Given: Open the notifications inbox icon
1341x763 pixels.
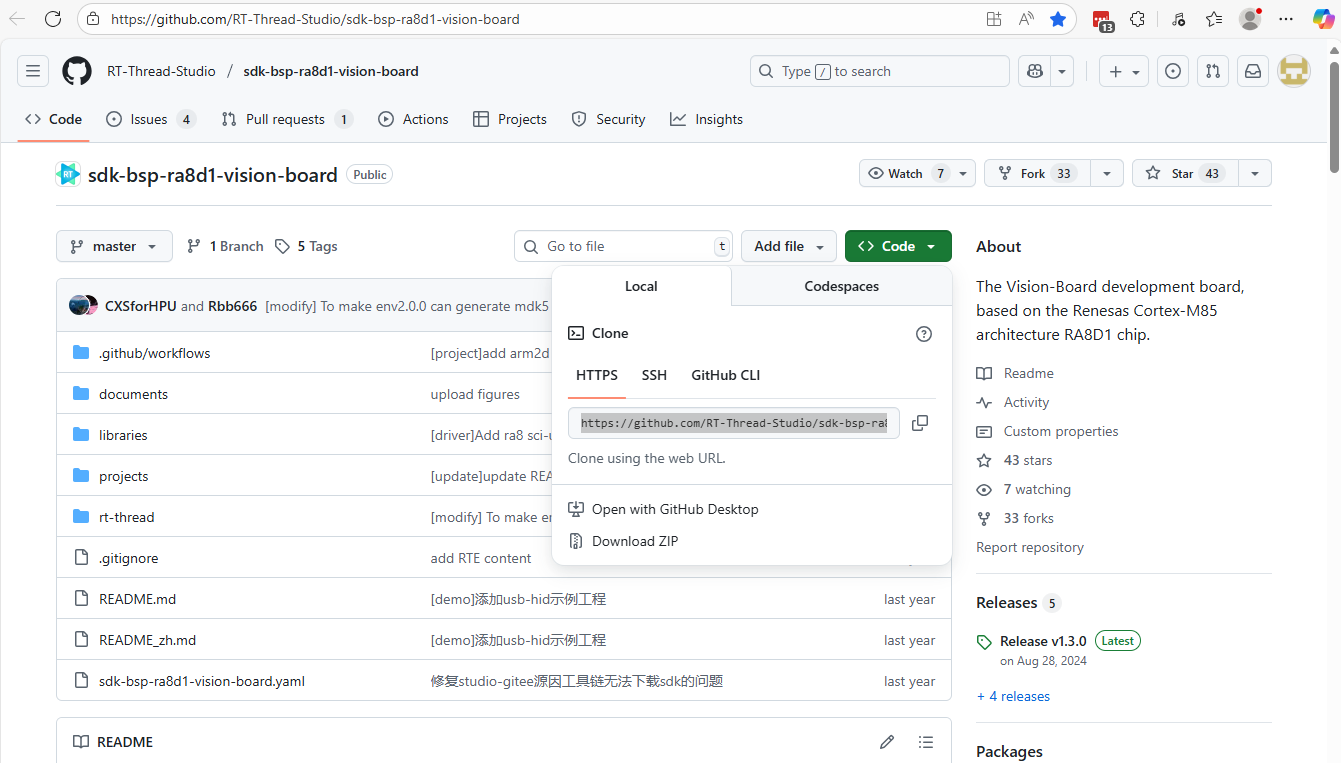Looking at the screenshot, I should click(x=1251, y=71).
